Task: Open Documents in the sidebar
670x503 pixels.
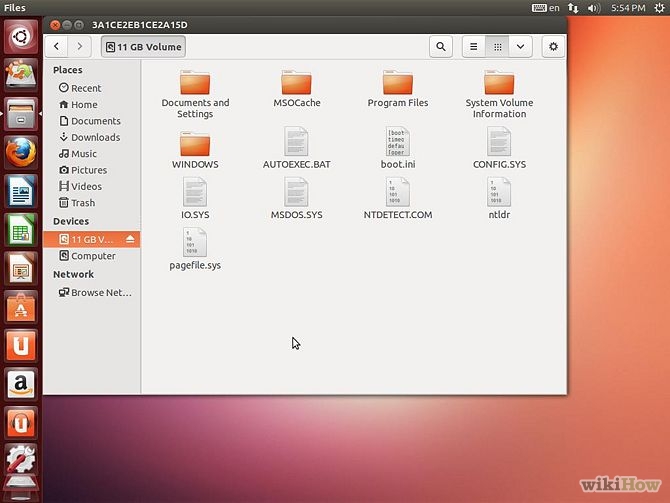Action: (x=90, y=121)
